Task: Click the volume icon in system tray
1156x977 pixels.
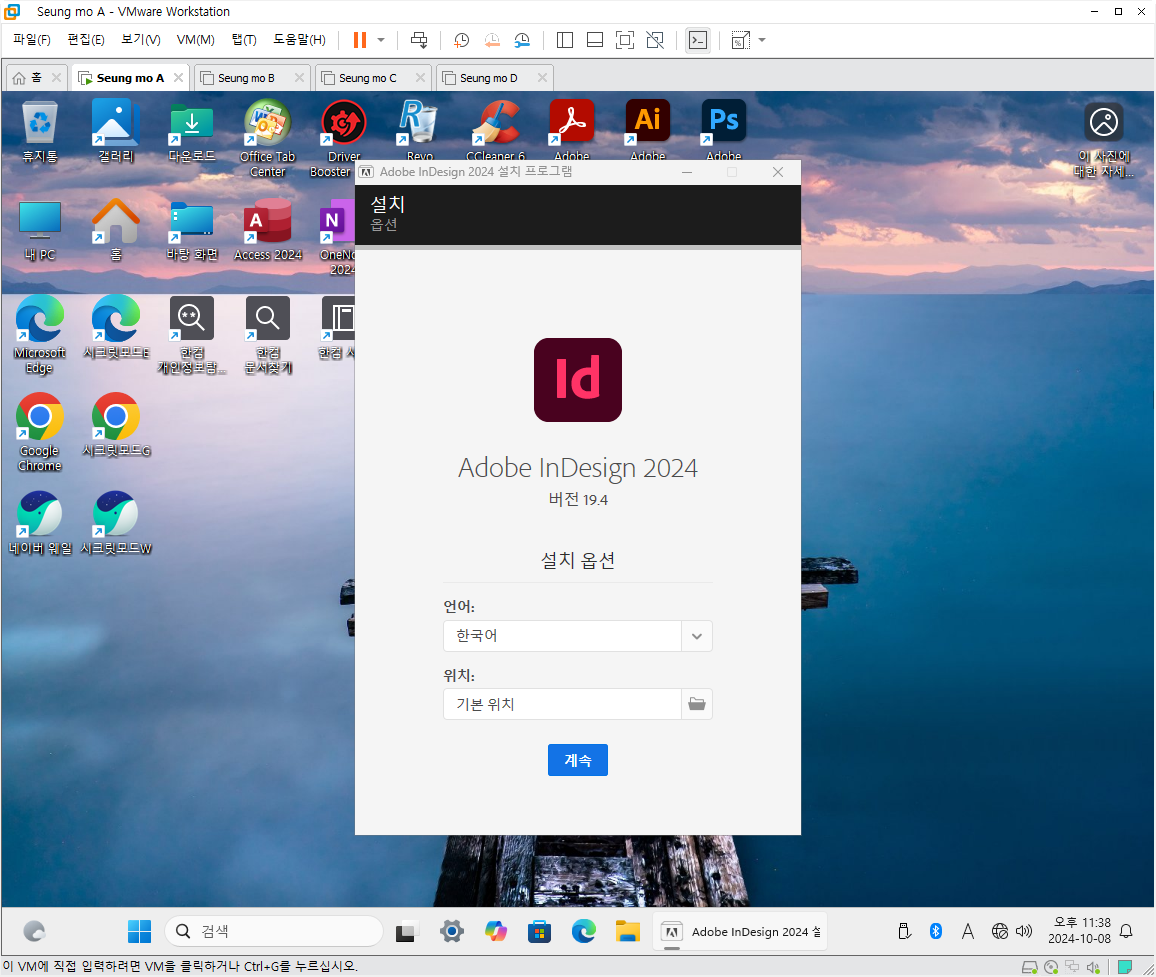Action: [x=1024, y=931]
